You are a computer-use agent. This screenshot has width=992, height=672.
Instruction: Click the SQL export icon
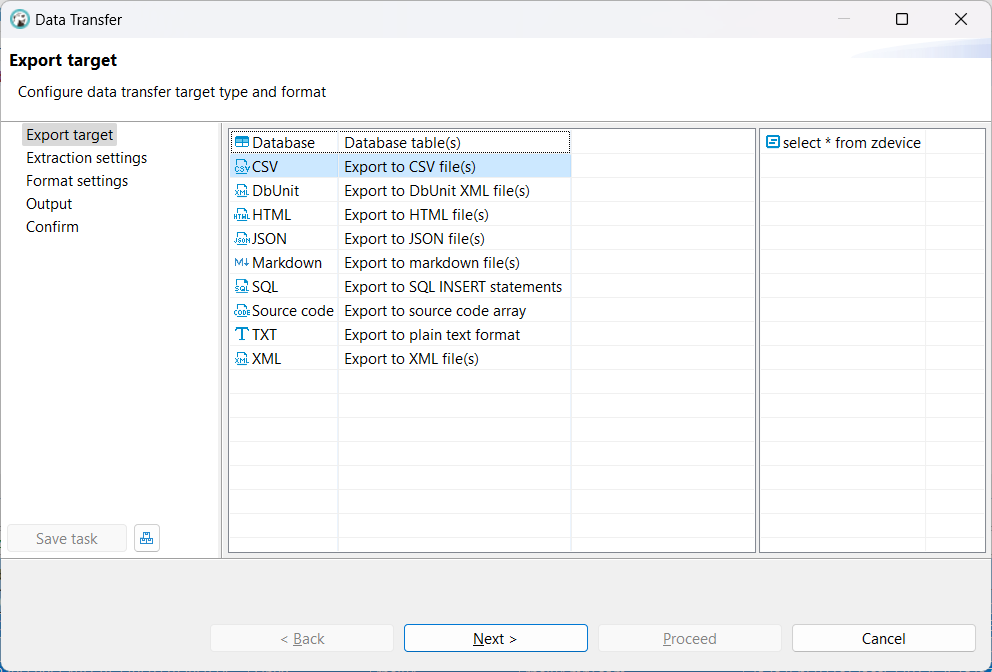pos(241,287)
